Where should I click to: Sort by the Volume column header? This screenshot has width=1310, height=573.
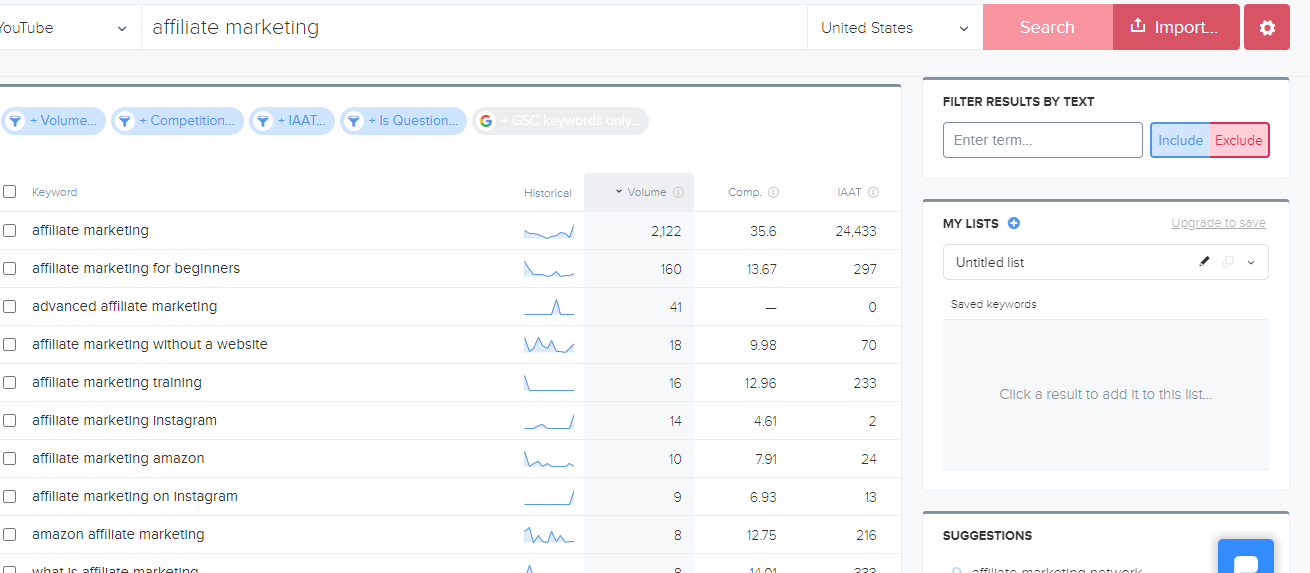click(x=646, y=192)
